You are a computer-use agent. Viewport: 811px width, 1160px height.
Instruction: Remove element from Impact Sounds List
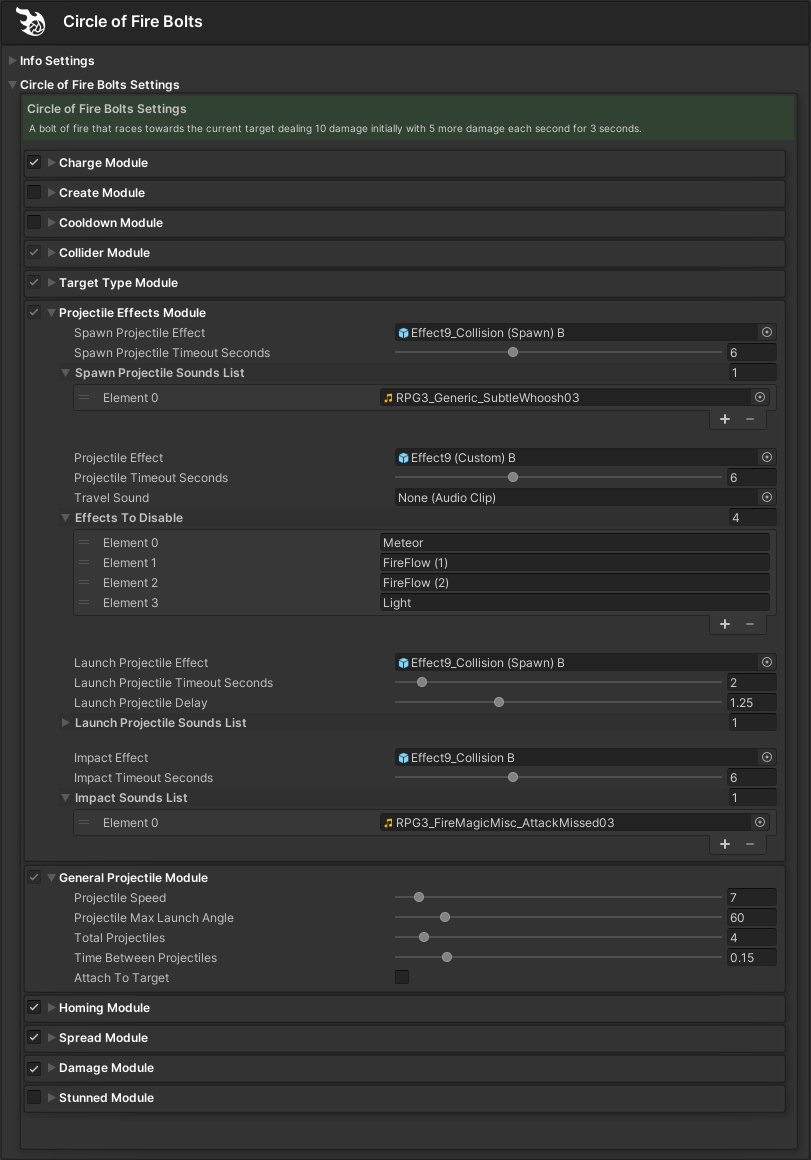click(750, 844)
